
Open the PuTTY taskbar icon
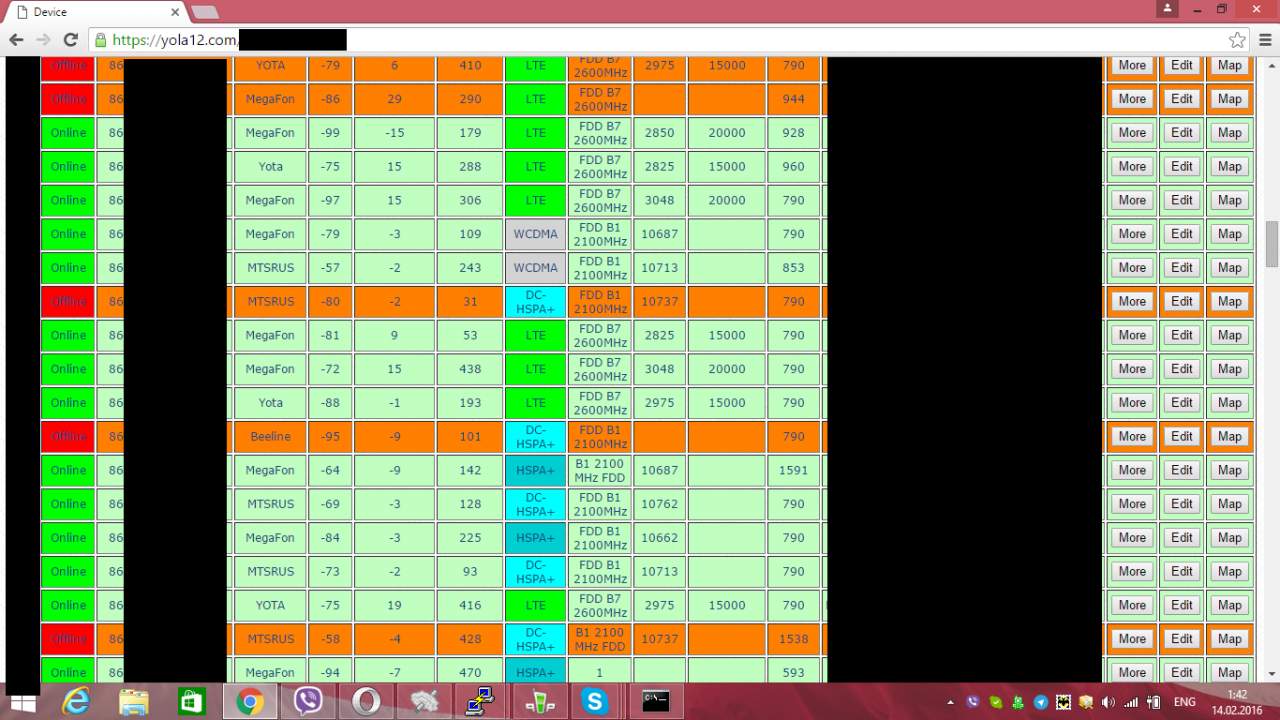tap(480, 702)
